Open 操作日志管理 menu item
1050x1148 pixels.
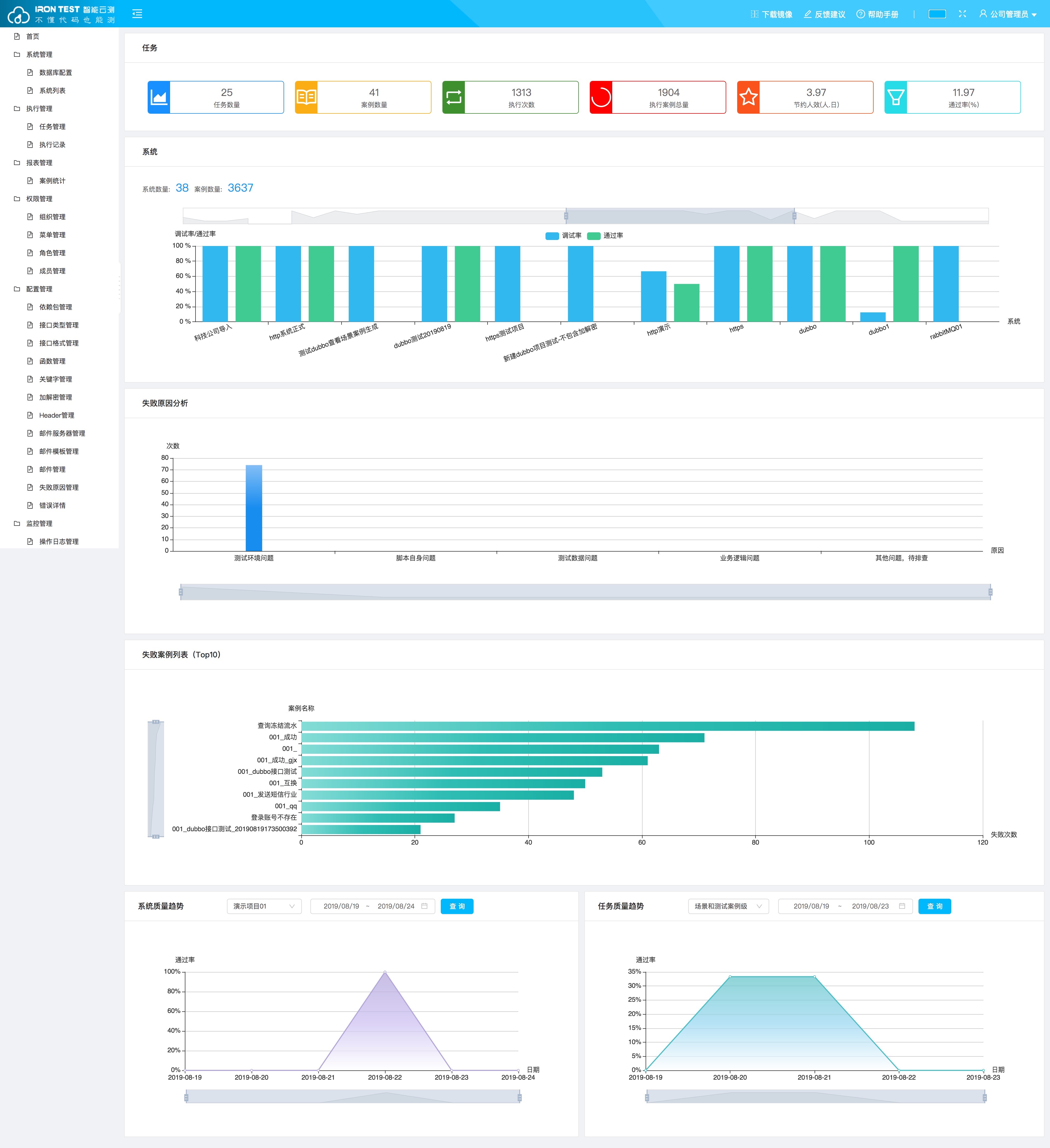[59, 541]
